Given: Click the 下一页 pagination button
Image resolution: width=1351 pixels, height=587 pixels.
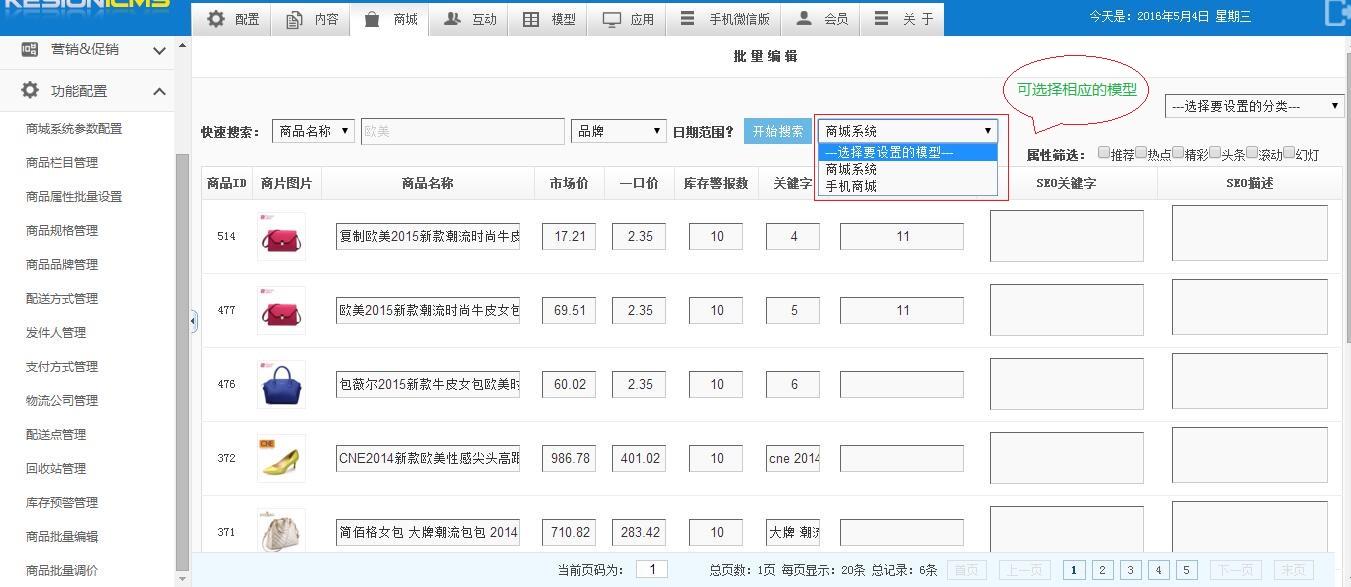Looking at the screenshot, I should (1236, 570).
